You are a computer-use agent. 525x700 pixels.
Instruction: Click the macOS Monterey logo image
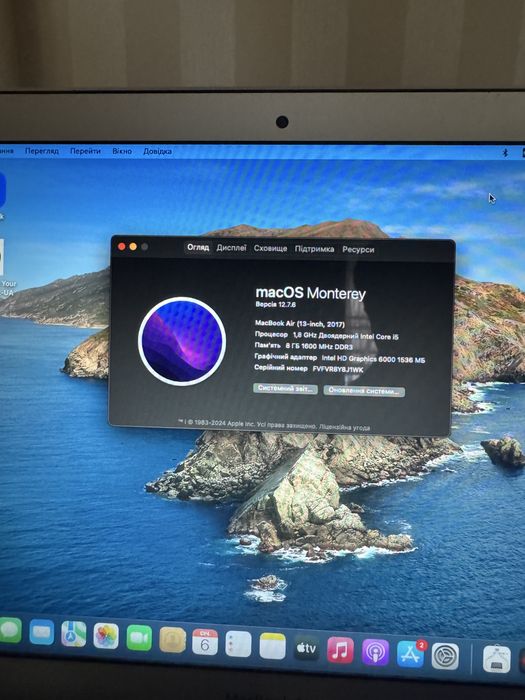(x=182, y=342)
